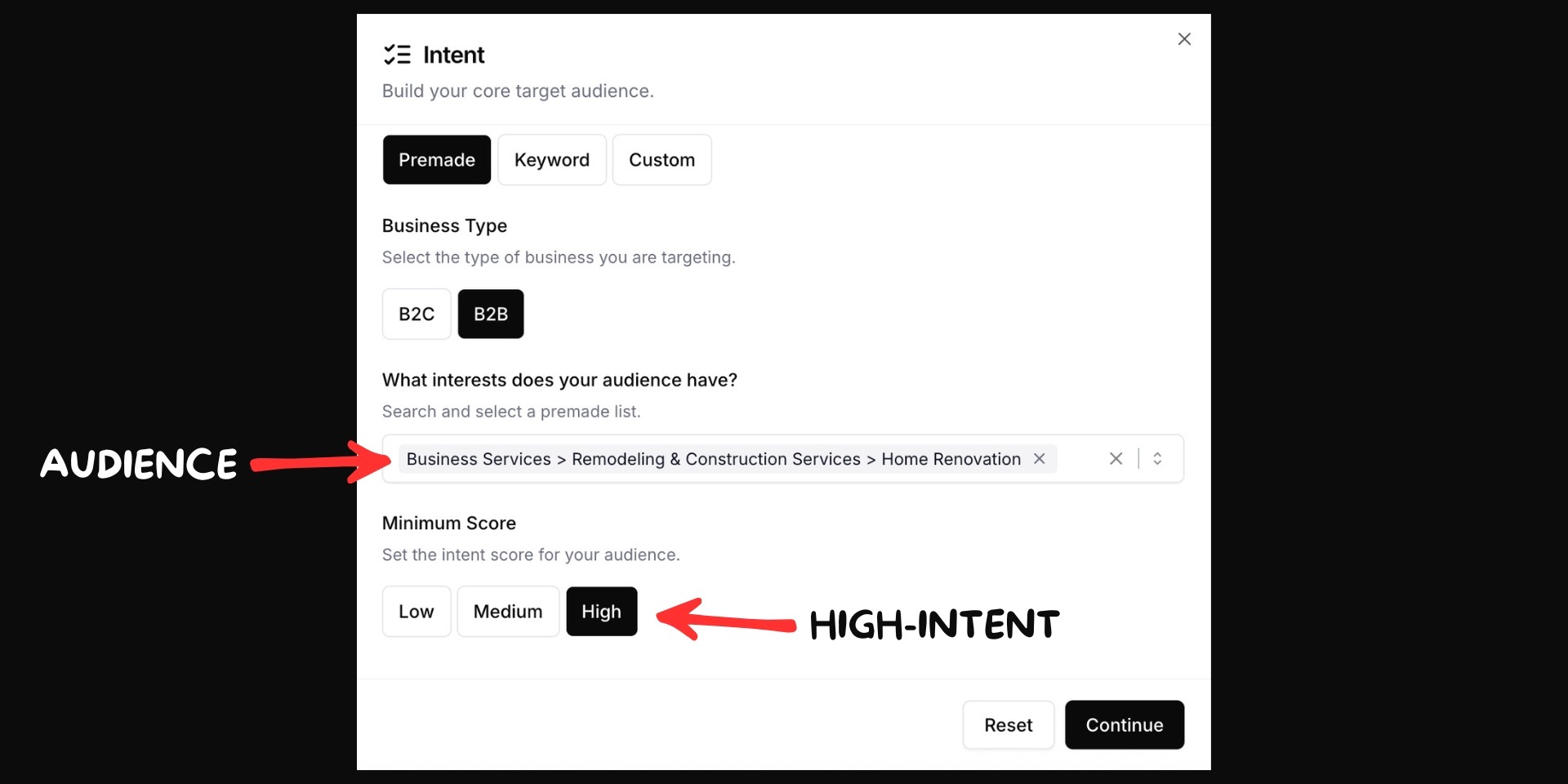Click the Intent checklist icon in the header
The width and height of the screenshot is (1568, 784).
[x=397, y=55]
